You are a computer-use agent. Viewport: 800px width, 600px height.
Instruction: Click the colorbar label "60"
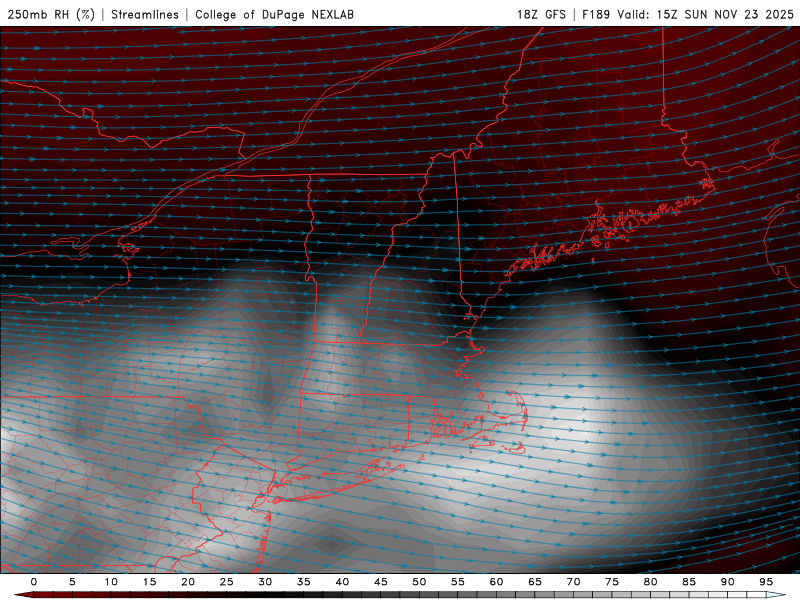click(496, 582)
